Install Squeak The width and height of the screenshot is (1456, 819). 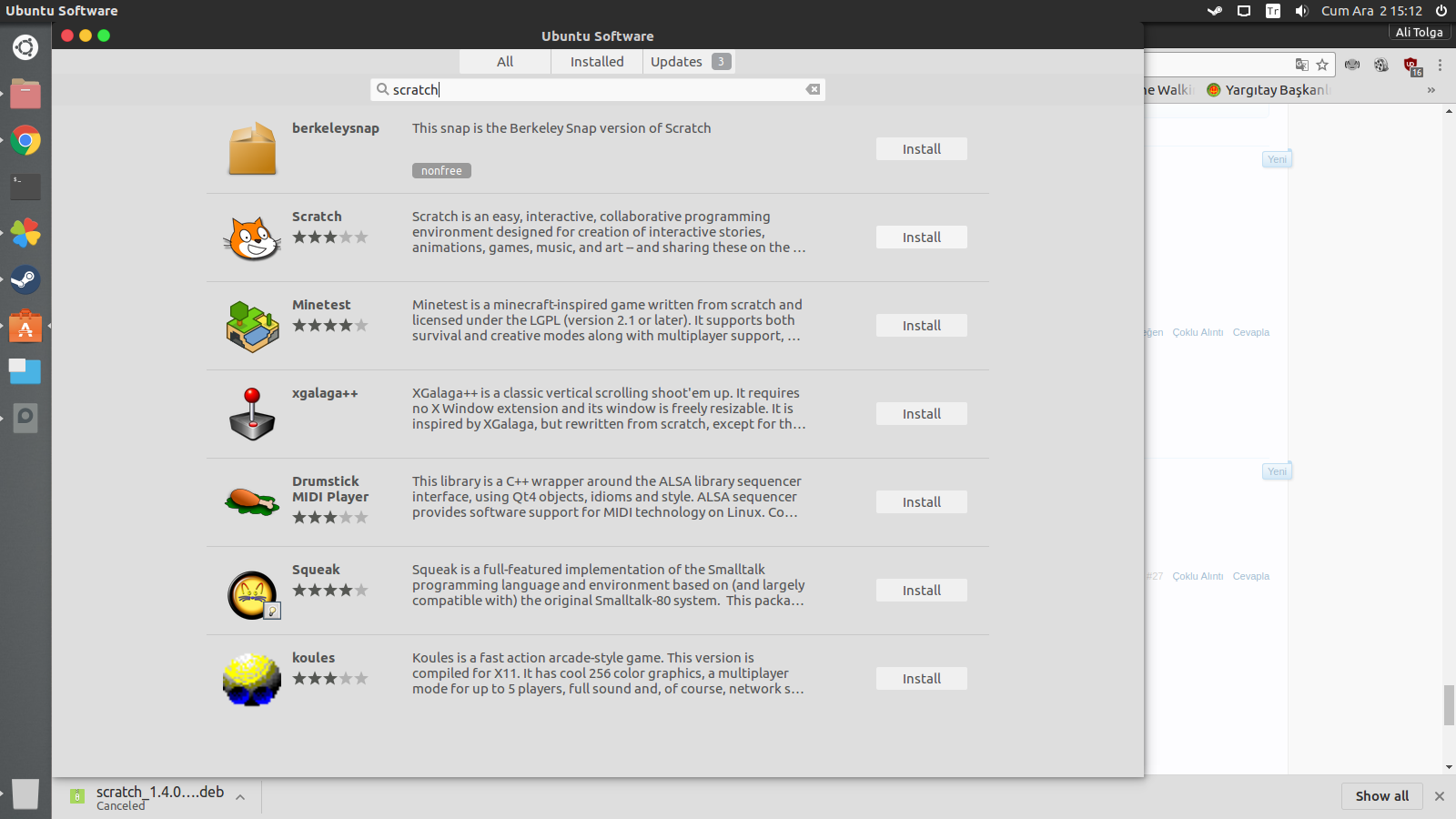[922, 591]
